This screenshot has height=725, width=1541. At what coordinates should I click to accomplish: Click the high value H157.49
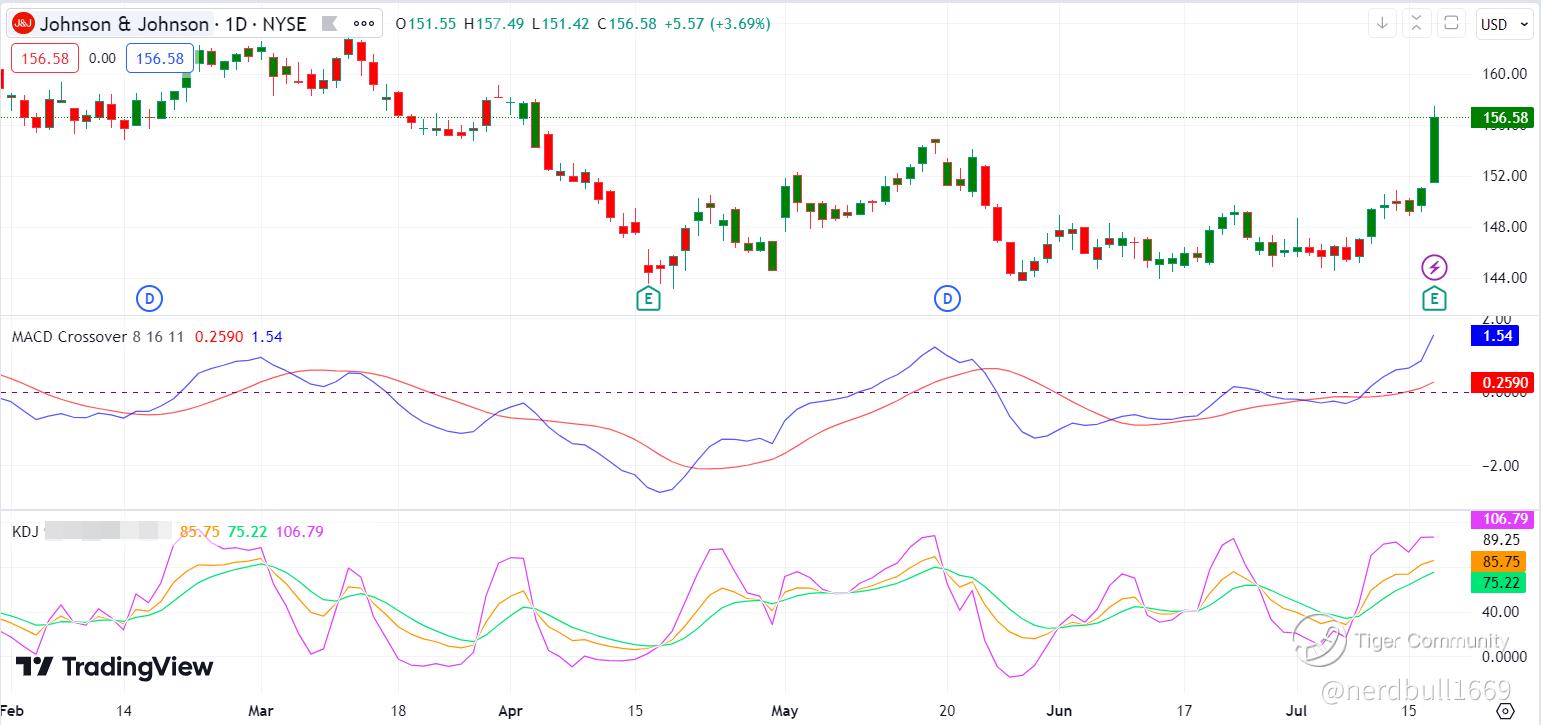coord(494,24)
